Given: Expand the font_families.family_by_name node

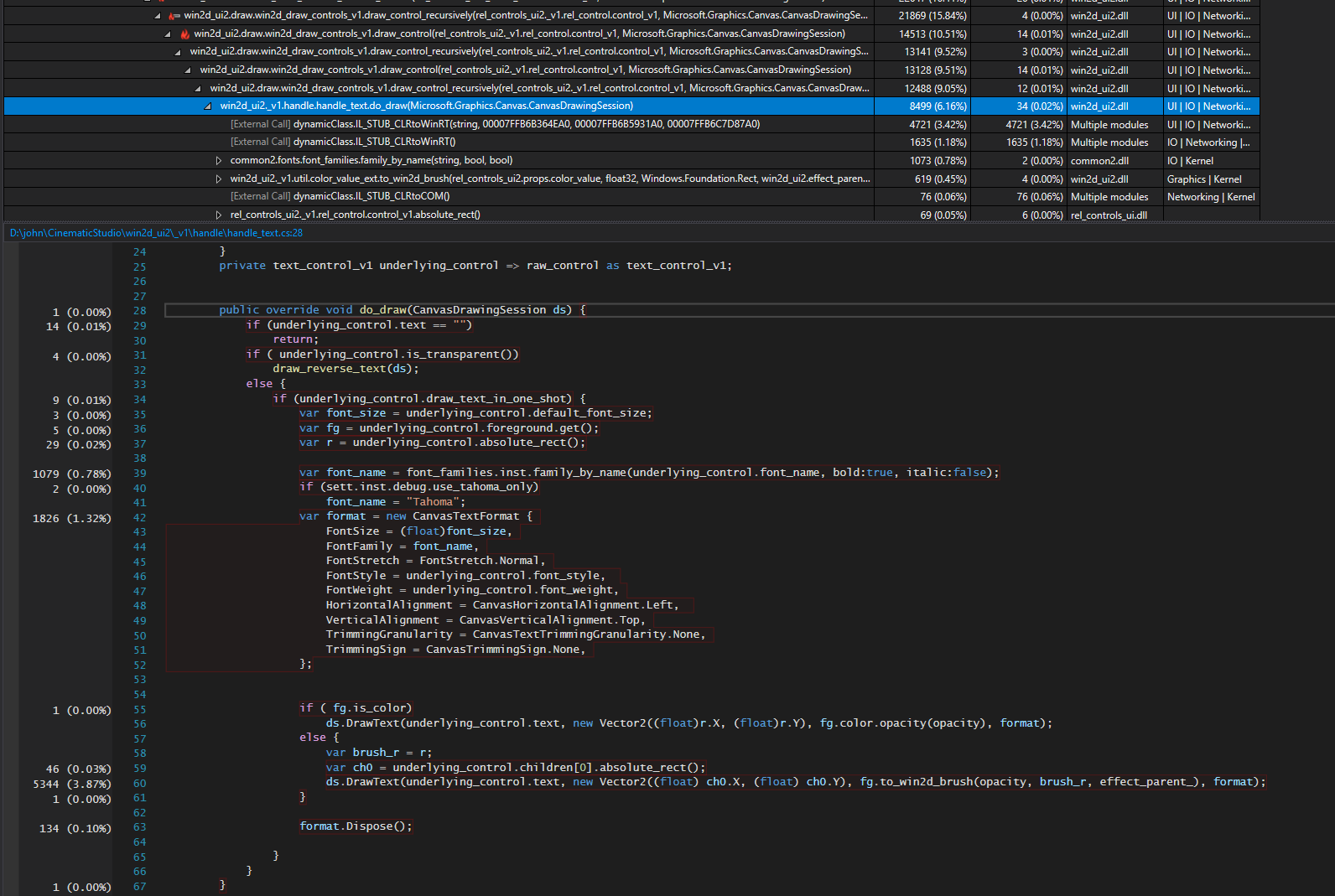Looking at the screenshot, I should pos(219,160).
